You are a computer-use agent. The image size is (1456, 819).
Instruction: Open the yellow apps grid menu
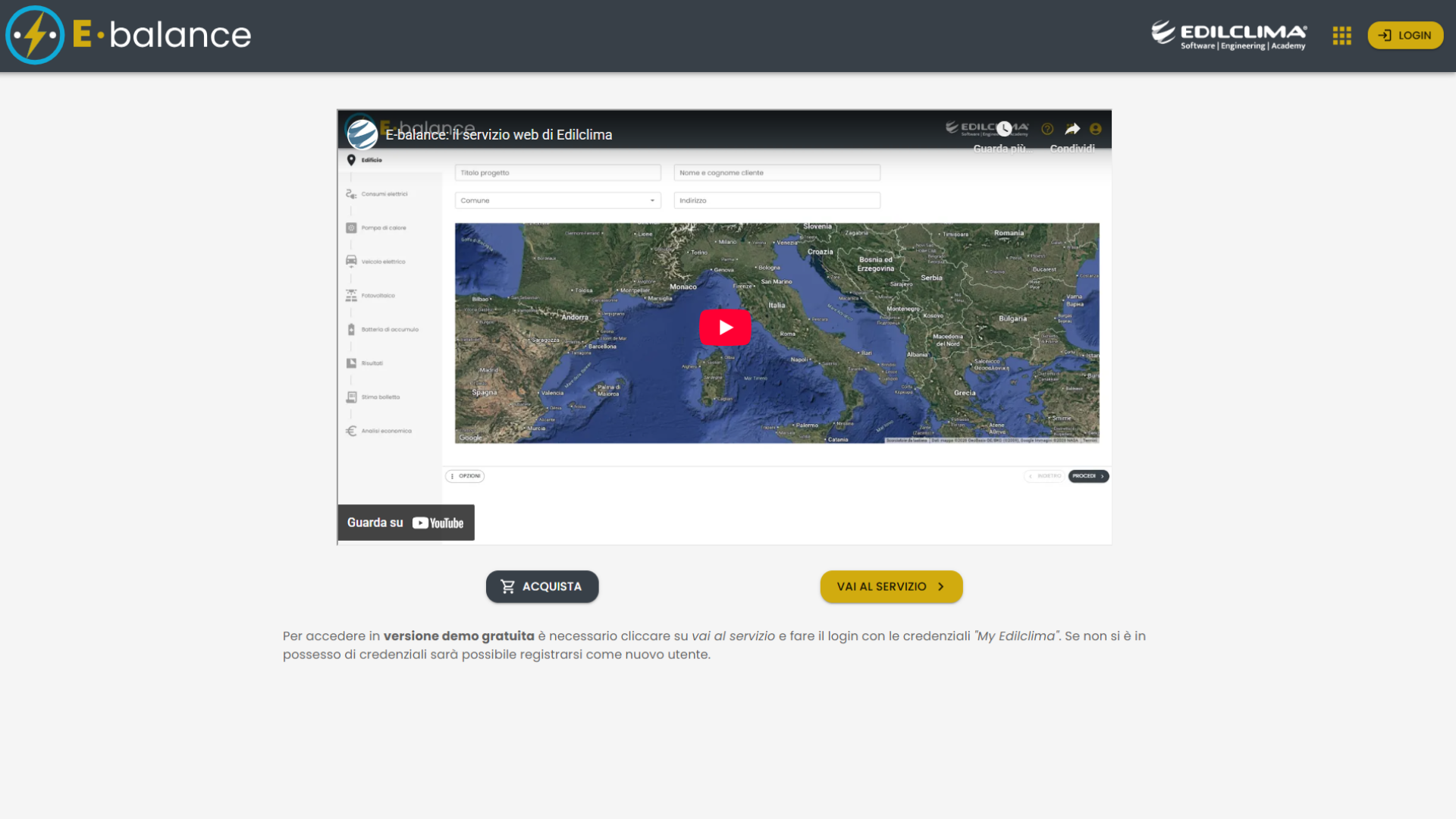click(1341, 36)
